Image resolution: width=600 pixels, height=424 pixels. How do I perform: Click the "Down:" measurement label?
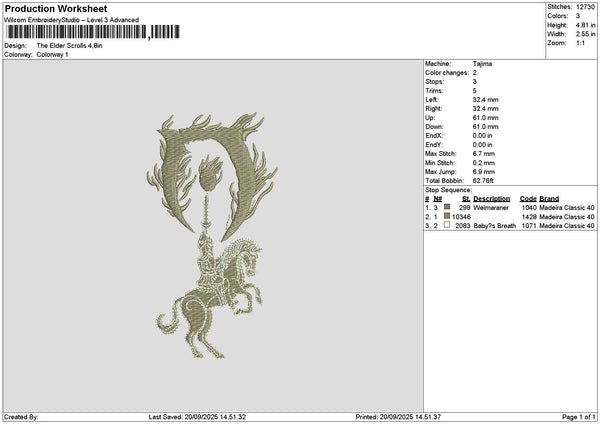[x=434, y=127]
